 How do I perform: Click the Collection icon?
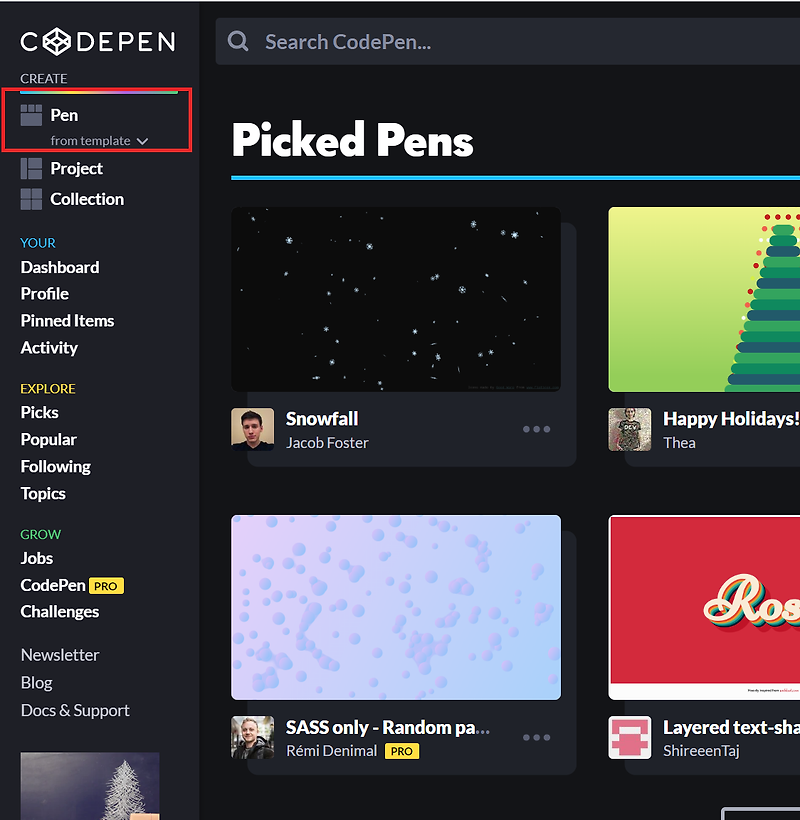tap(30, 198)
